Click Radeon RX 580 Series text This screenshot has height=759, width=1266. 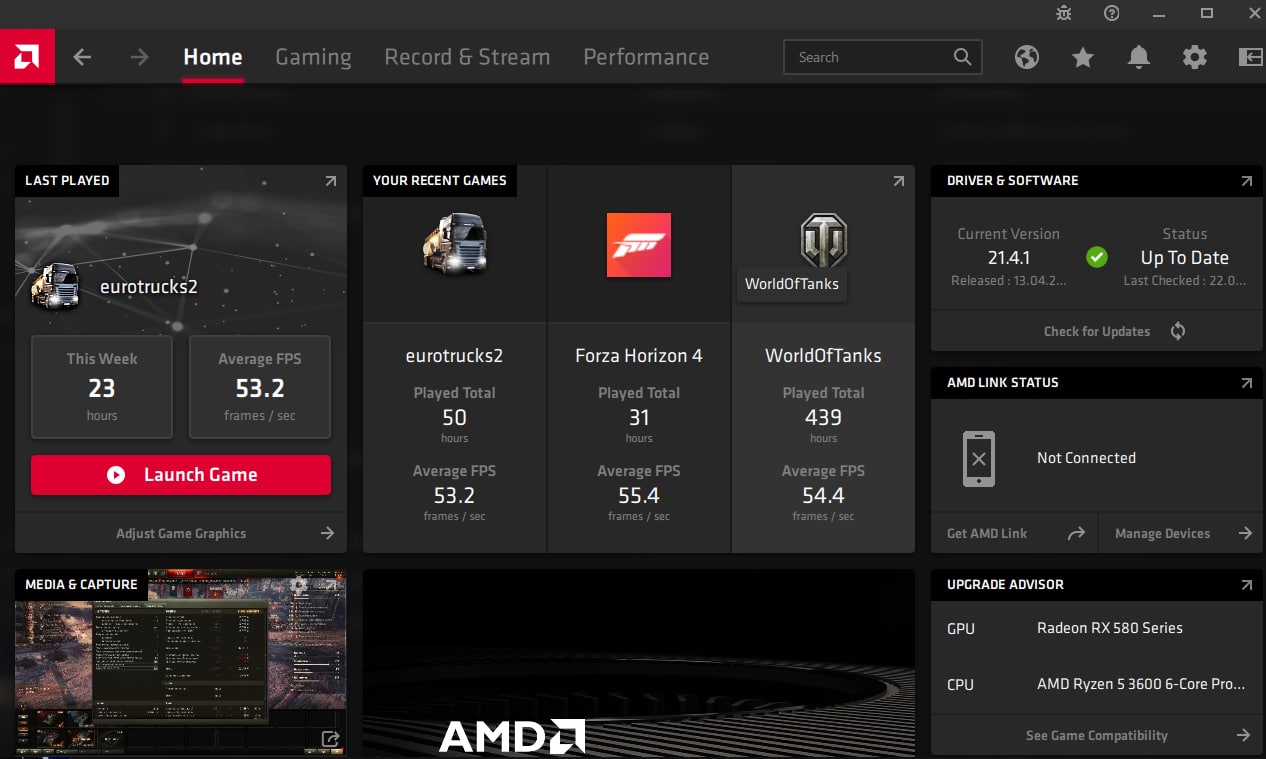click(x=1110, y=628)
